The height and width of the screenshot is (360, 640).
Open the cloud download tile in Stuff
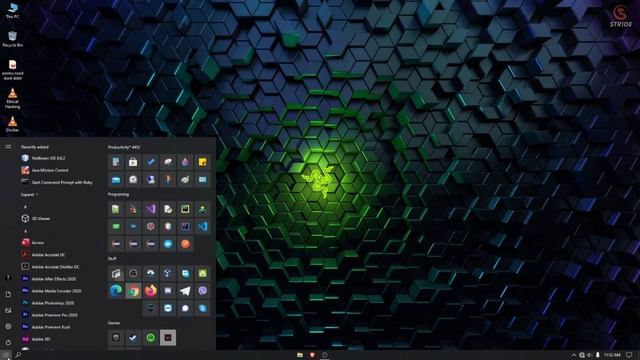click(x=151, y=273)
